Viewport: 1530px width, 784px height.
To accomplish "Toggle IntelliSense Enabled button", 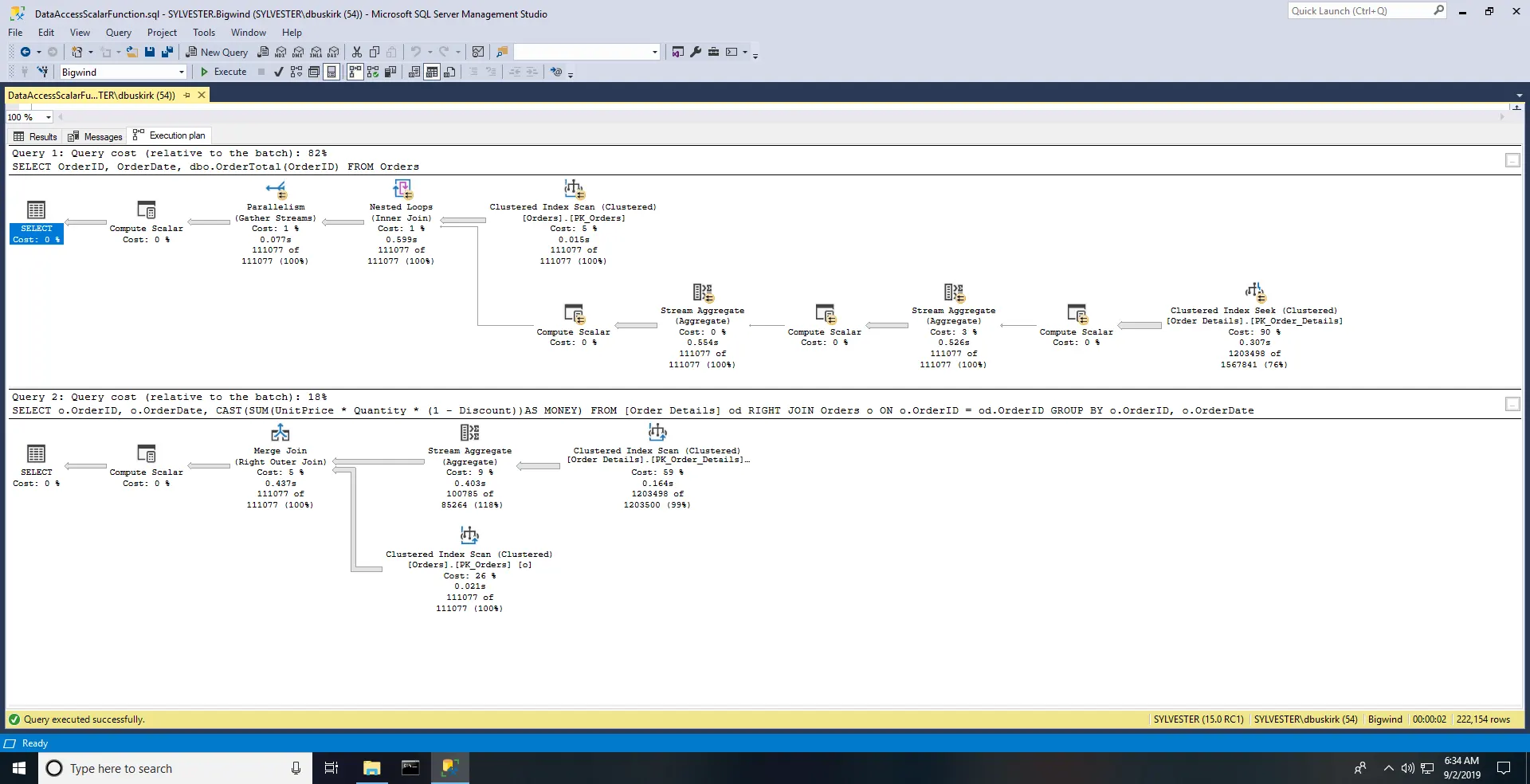I will [x=331, y=72].
